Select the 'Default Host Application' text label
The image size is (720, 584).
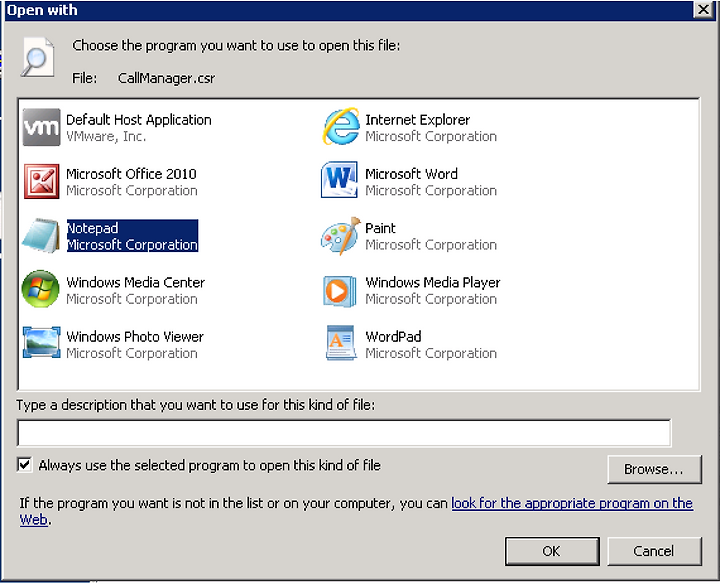point(139,120)
